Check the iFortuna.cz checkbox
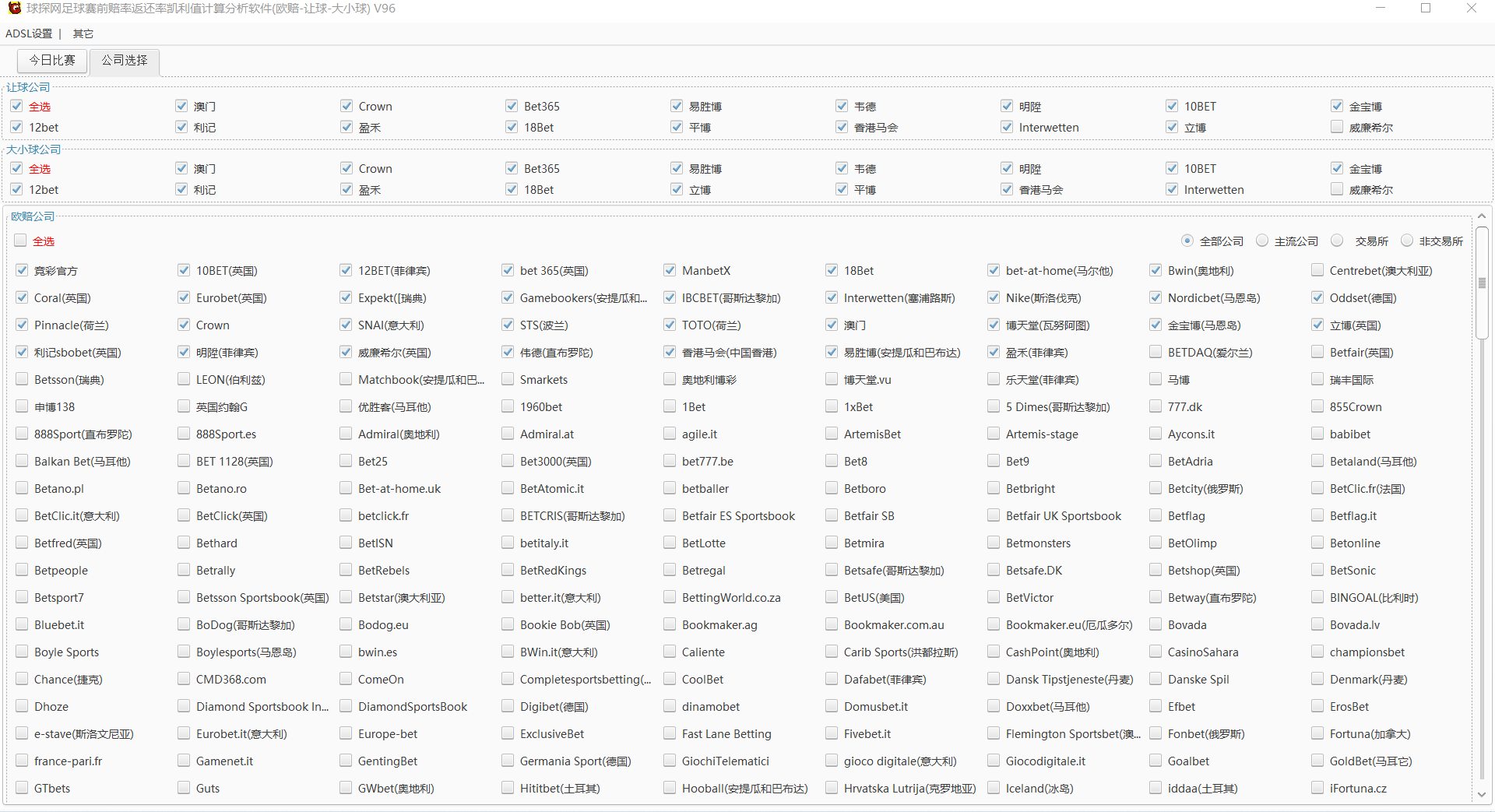 click(1317, 788)
